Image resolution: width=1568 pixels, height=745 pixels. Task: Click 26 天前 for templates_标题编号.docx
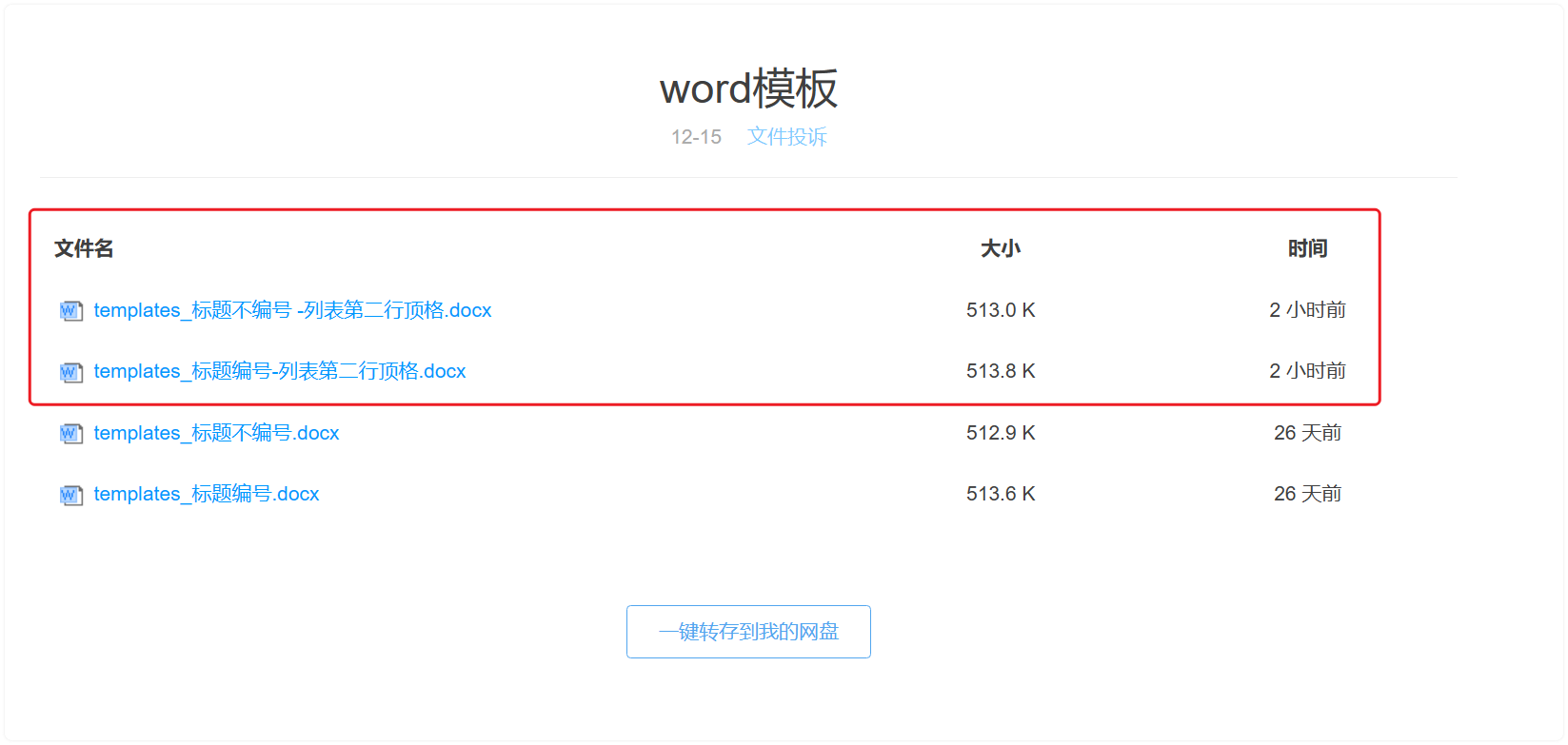1307,494
